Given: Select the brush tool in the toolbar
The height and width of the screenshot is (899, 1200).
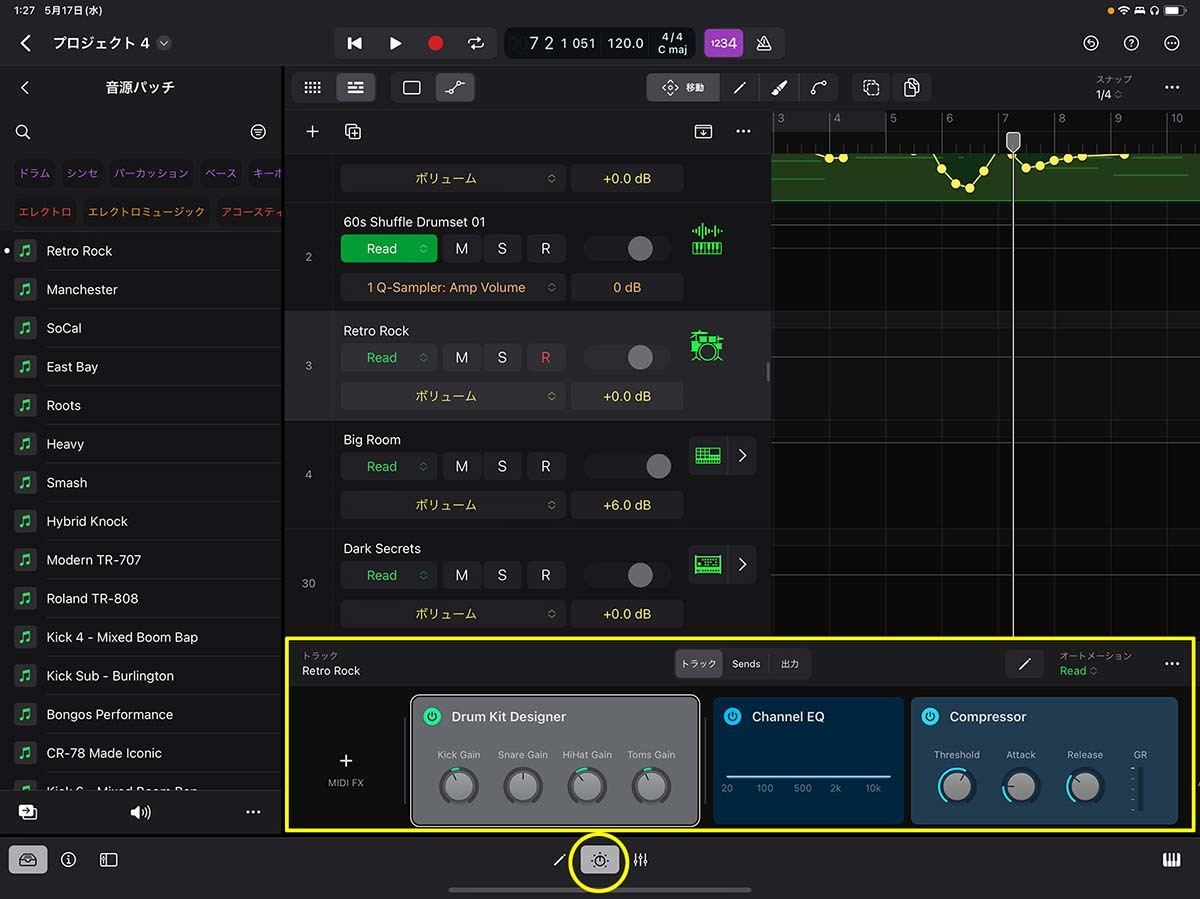Looking at the screenshot, I should (x=779, y=88).
